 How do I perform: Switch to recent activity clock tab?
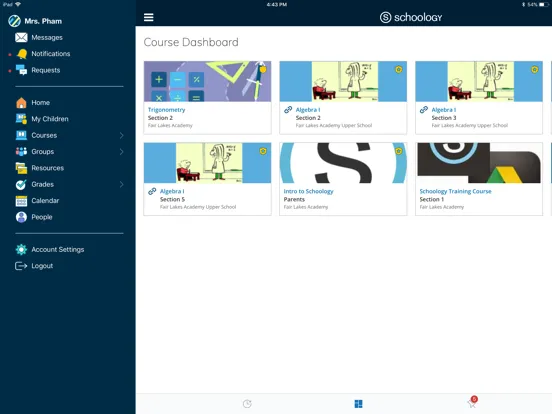(247, 404)
